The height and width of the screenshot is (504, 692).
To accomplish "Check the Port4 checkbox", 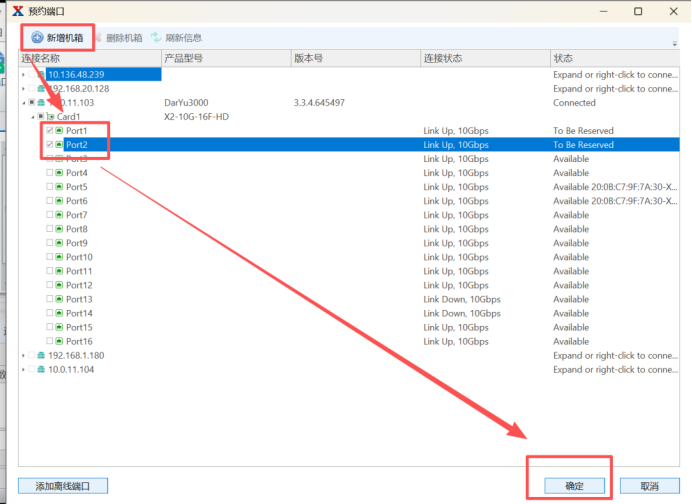I will tap(50, 173).
